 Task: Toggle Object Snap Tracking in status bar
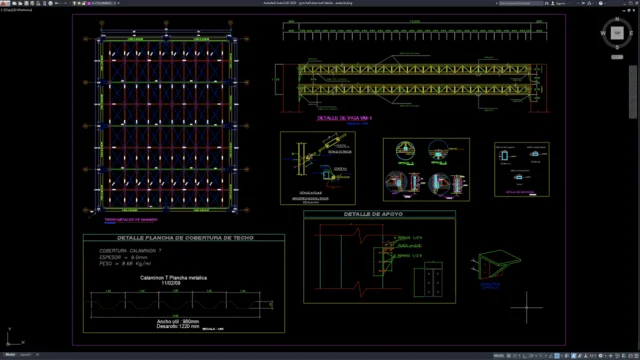[x=551, y=356]
